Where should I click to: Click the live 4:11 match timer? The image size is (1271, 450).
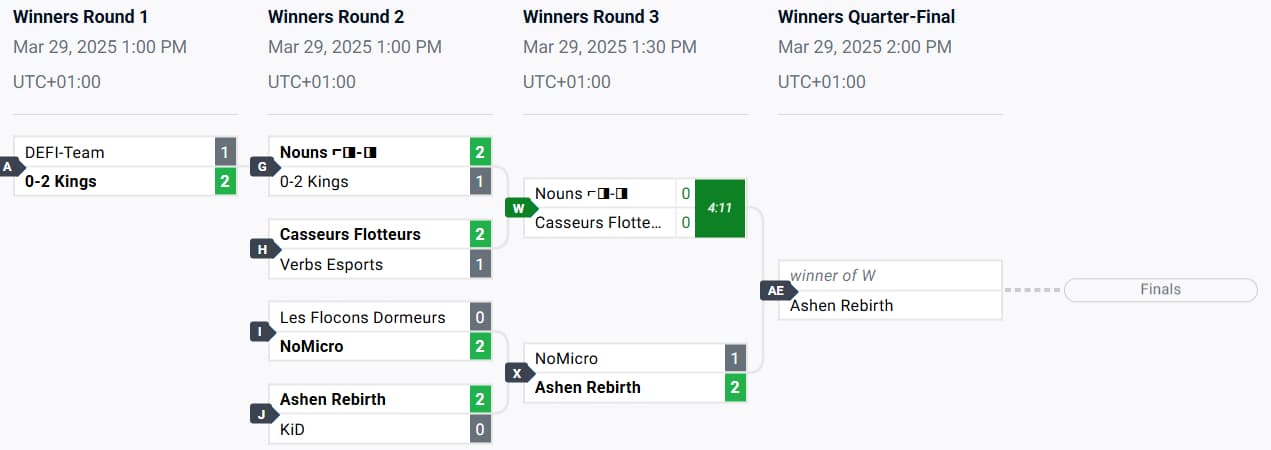[720, 208]
